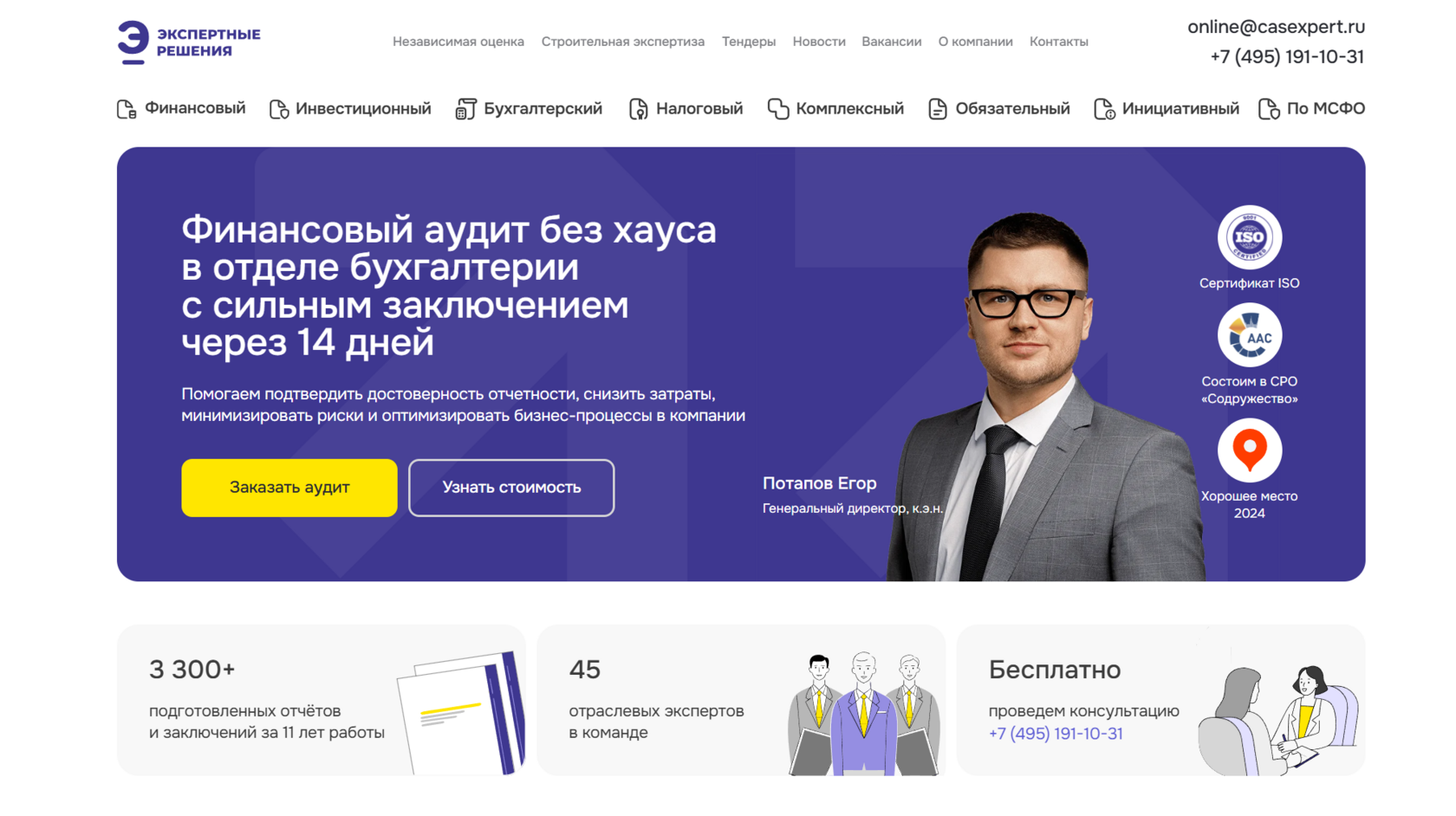Click the yellow Заказать аудит button
The width and height of the screenshot is (1456, 816).
click(x=289, y=488)
